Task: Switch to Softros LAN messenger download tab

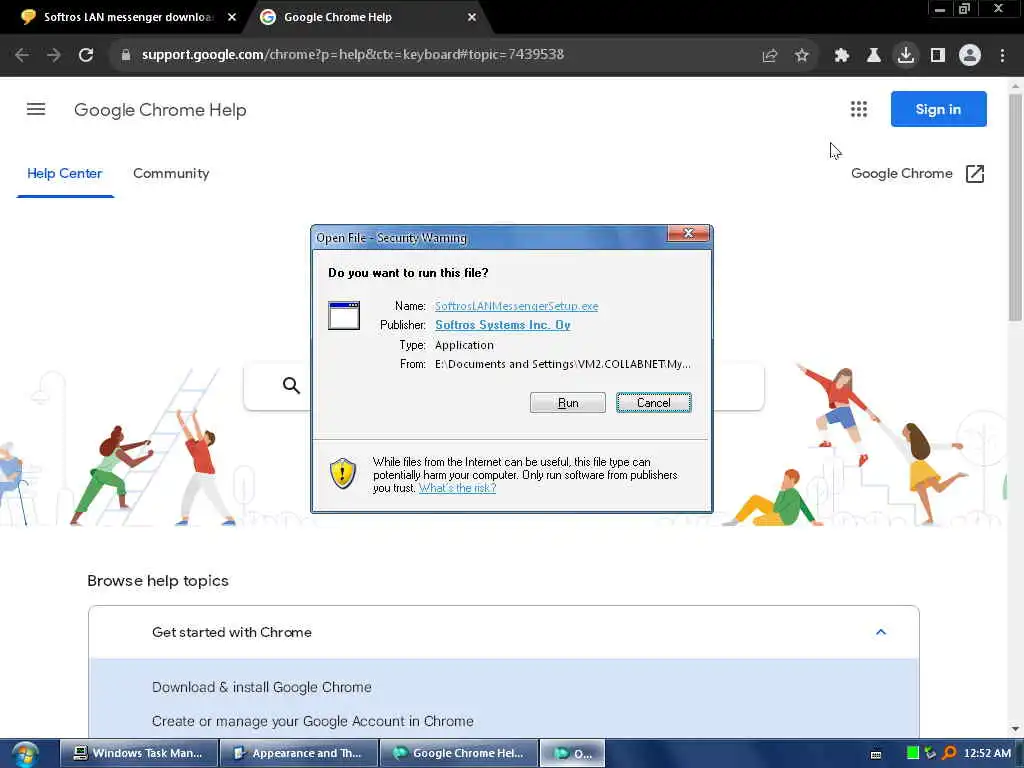Action: pos(129,17)
